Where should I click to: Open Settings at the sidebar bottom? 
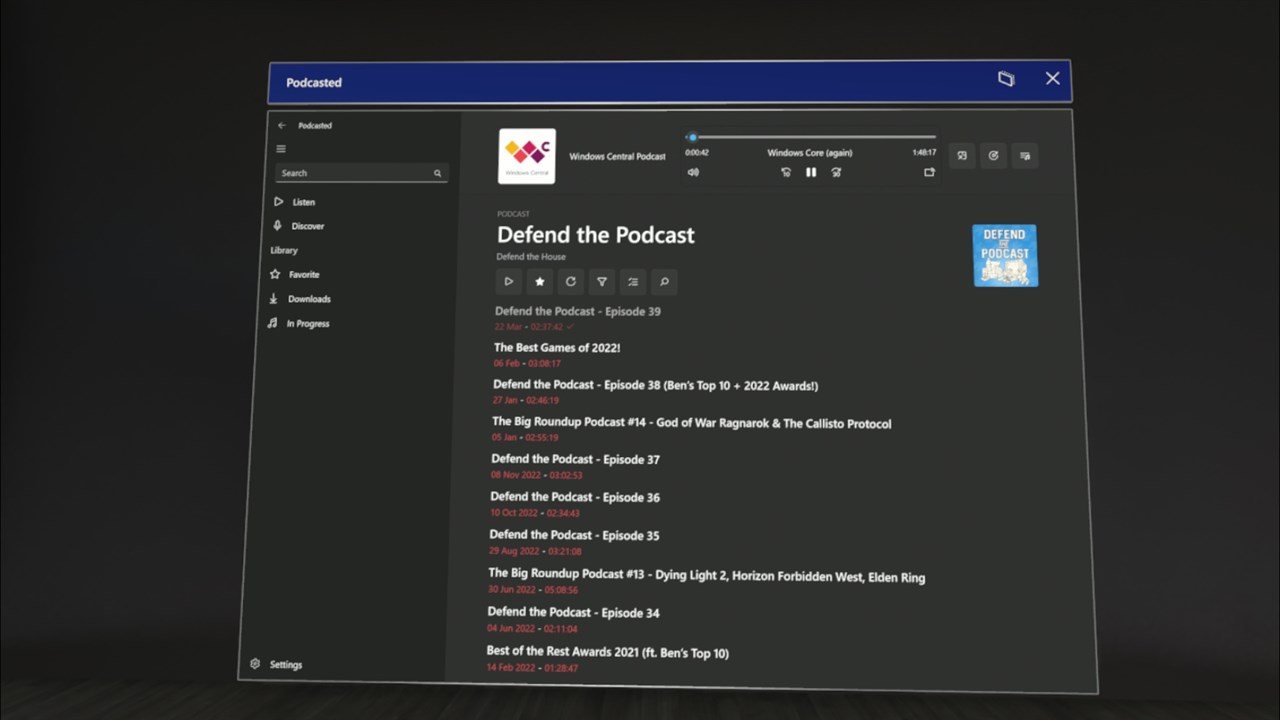tap(276, 664)
